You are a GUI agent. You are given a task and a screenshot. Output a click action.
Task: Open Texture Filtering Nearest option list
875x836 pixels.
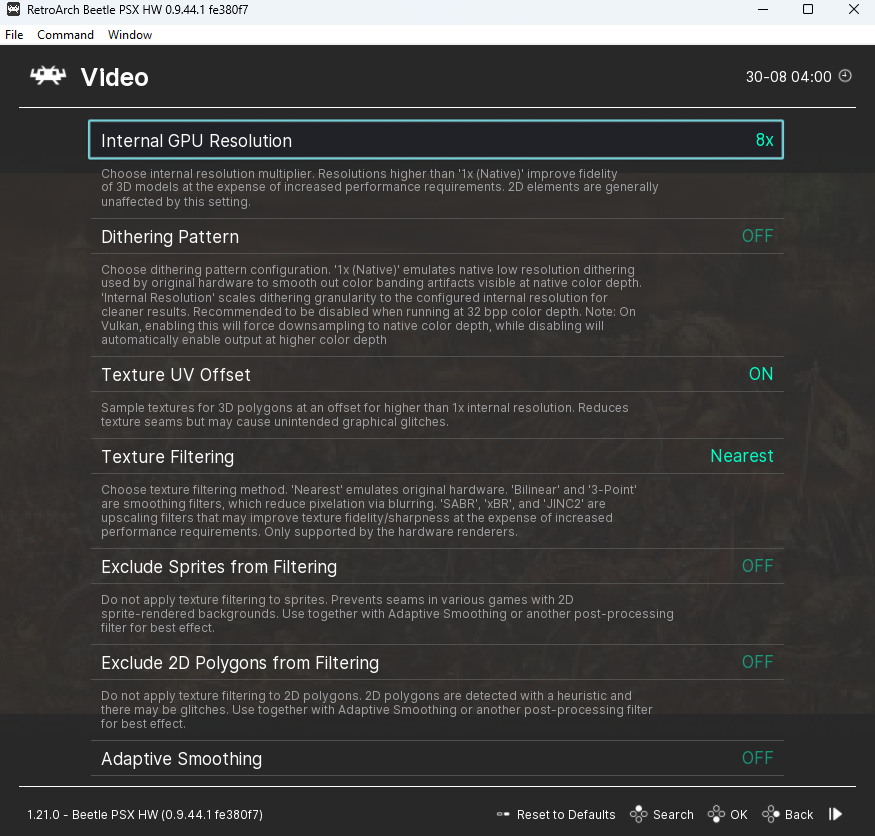point(742,456)
